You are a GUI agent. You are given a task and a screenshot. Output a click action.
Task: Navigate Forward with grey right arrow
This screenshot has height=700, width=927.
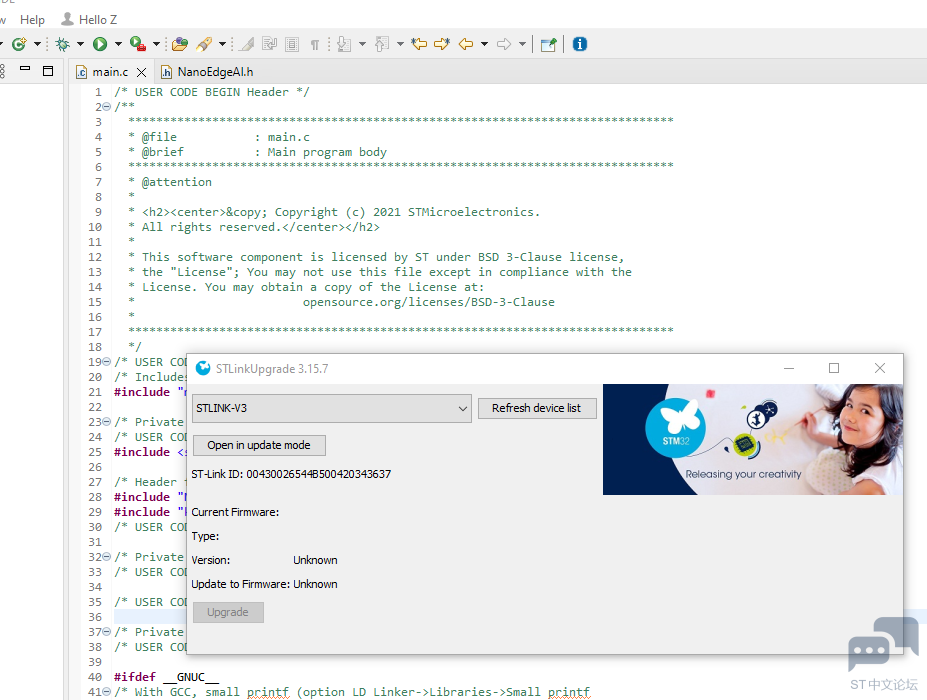504,44
